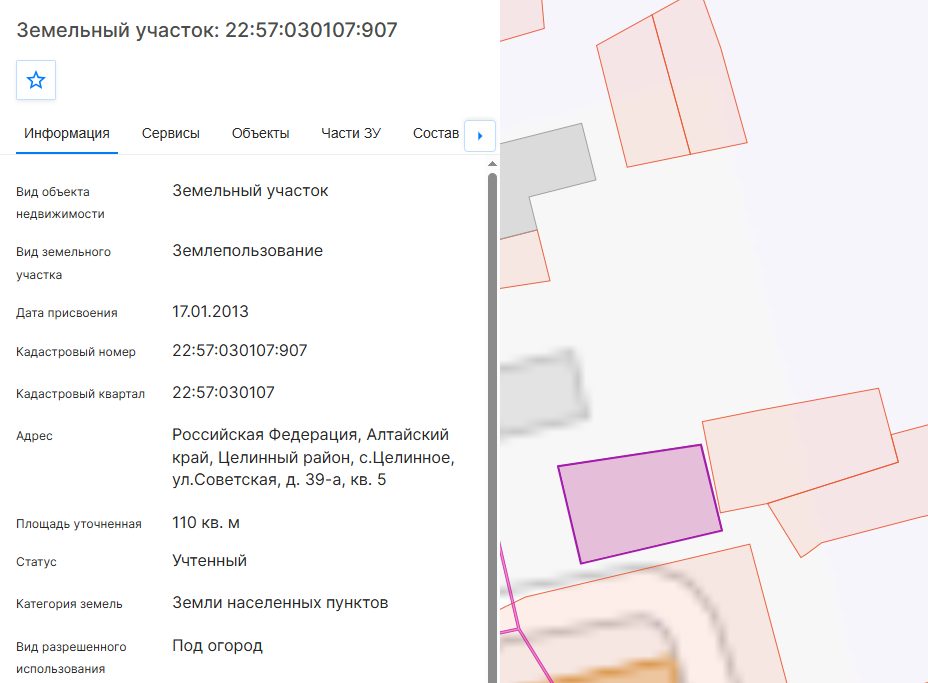This screenshot has height=683, width=928.
Task: Click heading Земельный участок: 22:57:030107:907
Action: [207, 30]
